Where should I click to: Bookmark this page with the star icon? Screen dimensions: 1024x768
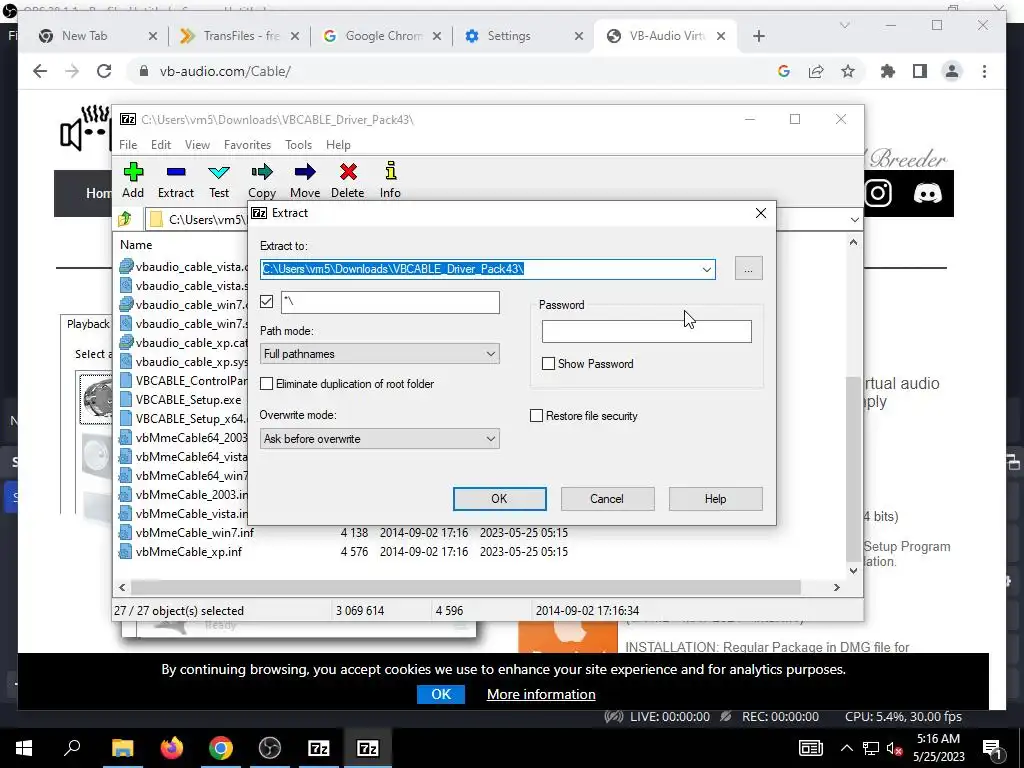pyautogui.click(x=848, y=71)
